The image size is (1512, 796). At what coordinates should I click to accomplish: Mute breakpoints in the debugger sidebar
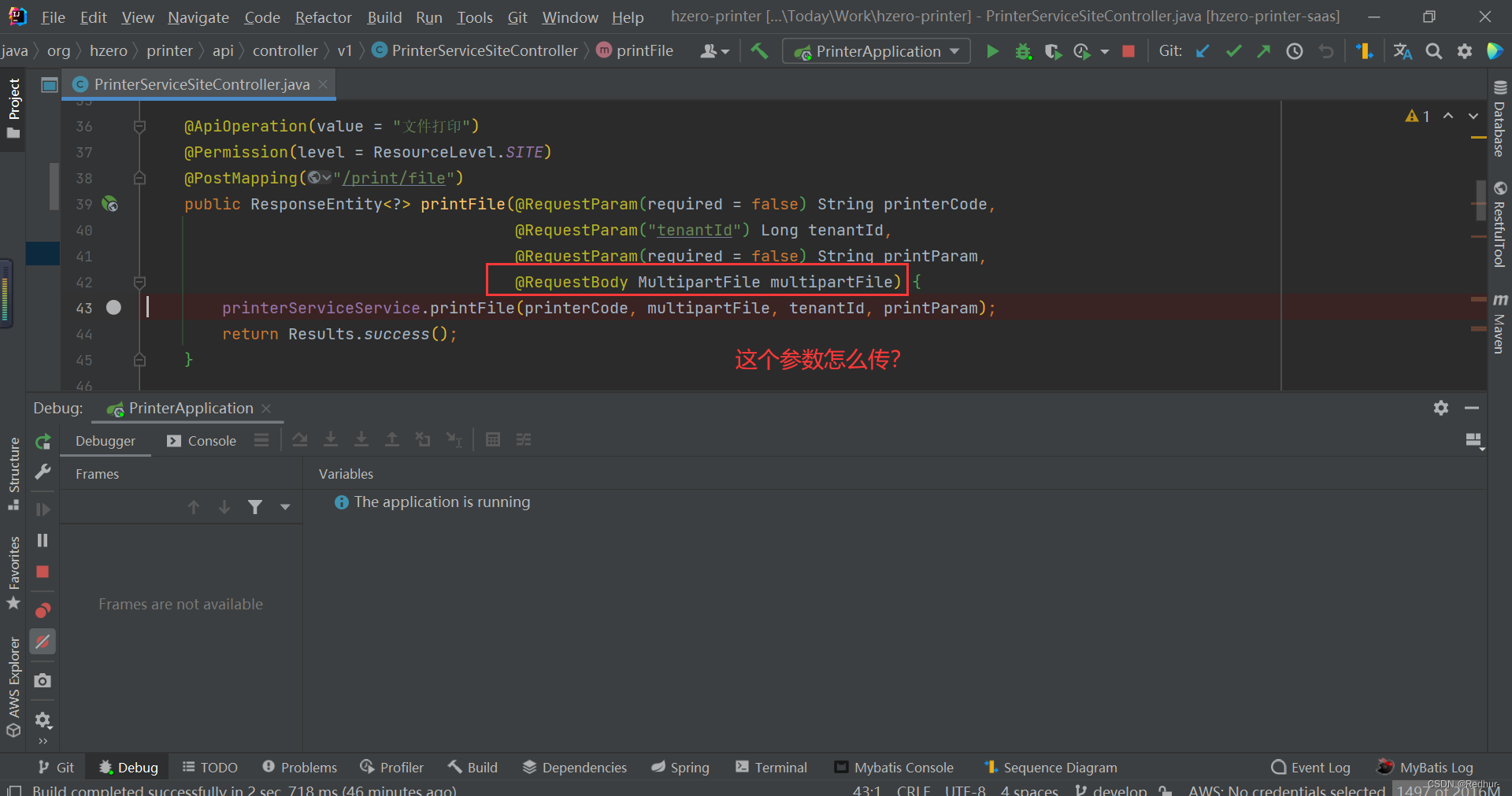[x=43, y=641]
